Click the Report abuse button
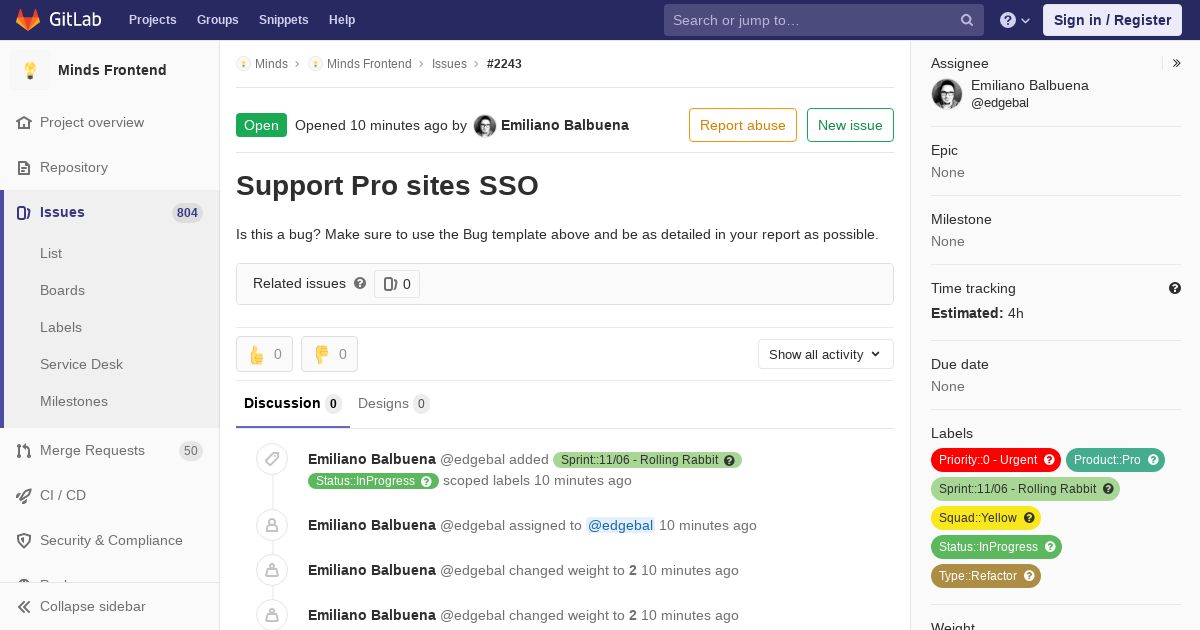This screenshot has width=1200, height=630. click(743, 125)
